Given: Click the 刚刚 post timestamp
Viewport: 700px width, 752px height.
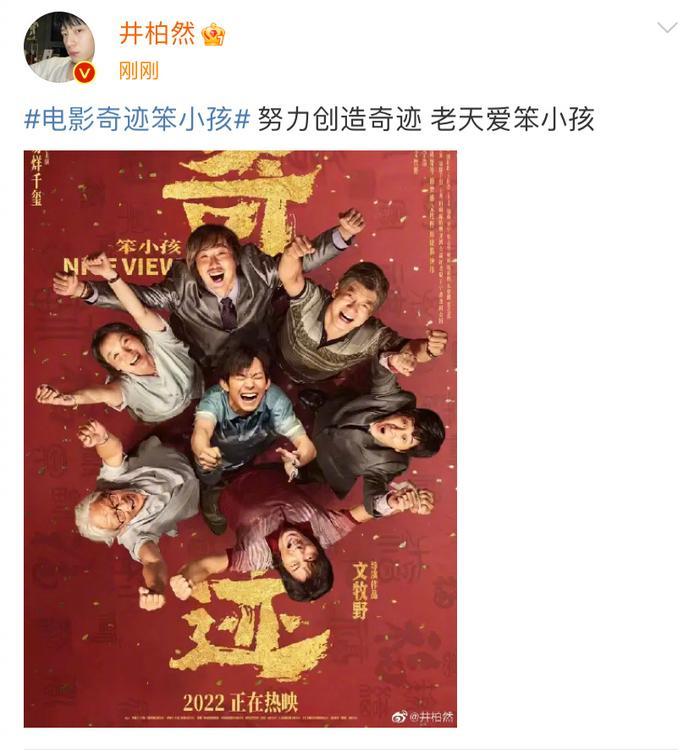Looking at the screenshot, I should (139, 71).
